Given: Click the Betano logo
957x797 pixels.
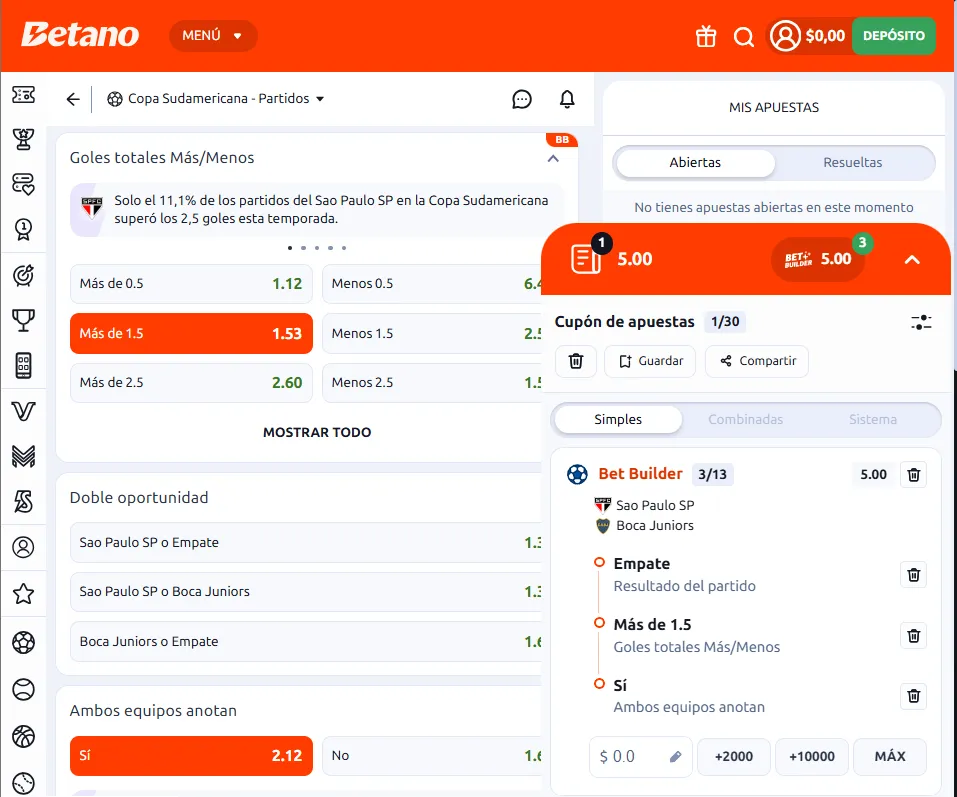Looking at the screenshot, I should [80, 35].
